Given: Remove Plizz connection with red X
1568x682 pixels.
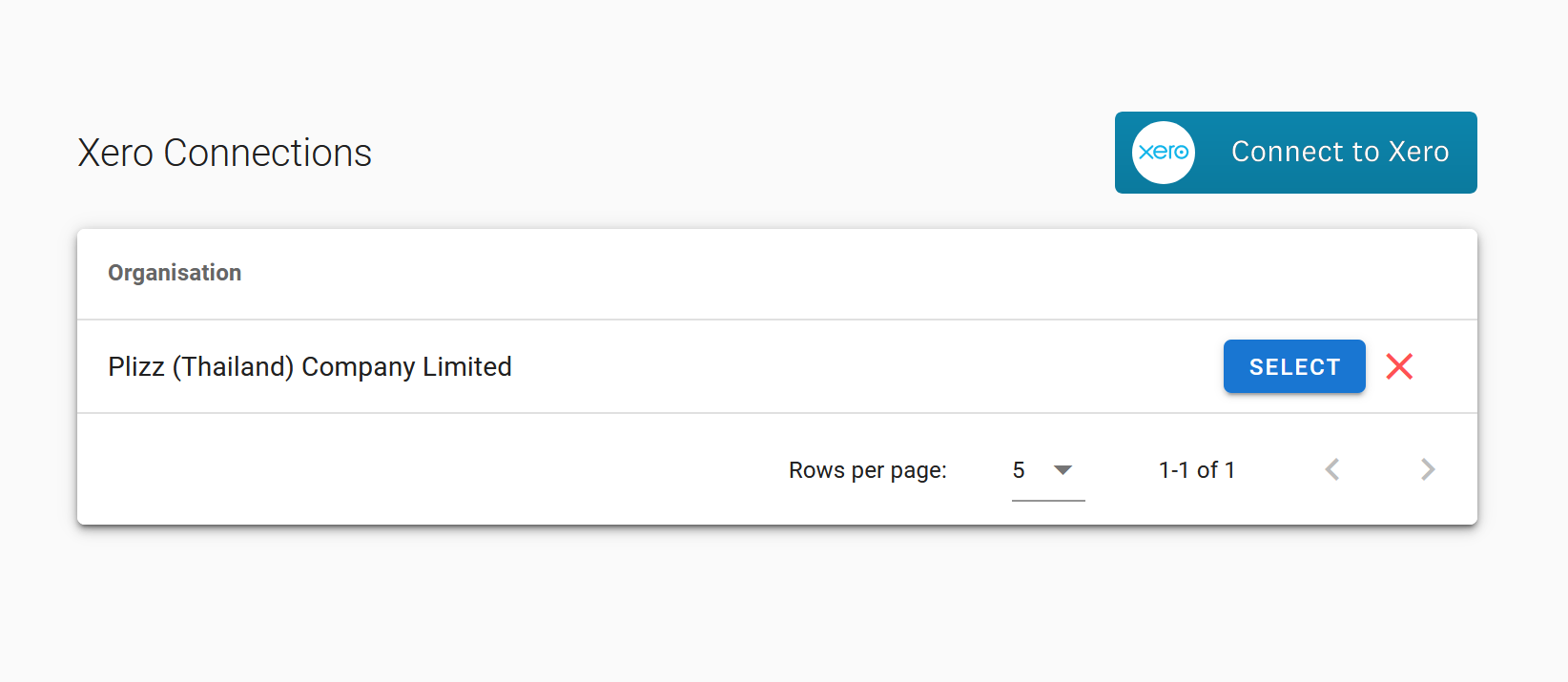Looking at the screenshot, I should point(1399,366).
